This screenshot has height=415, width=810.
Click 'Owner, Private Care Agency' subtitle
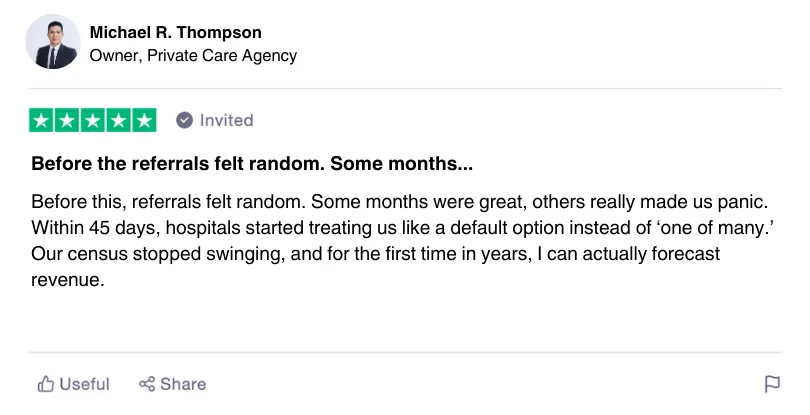pyautogui.click(x=193, y=56)
